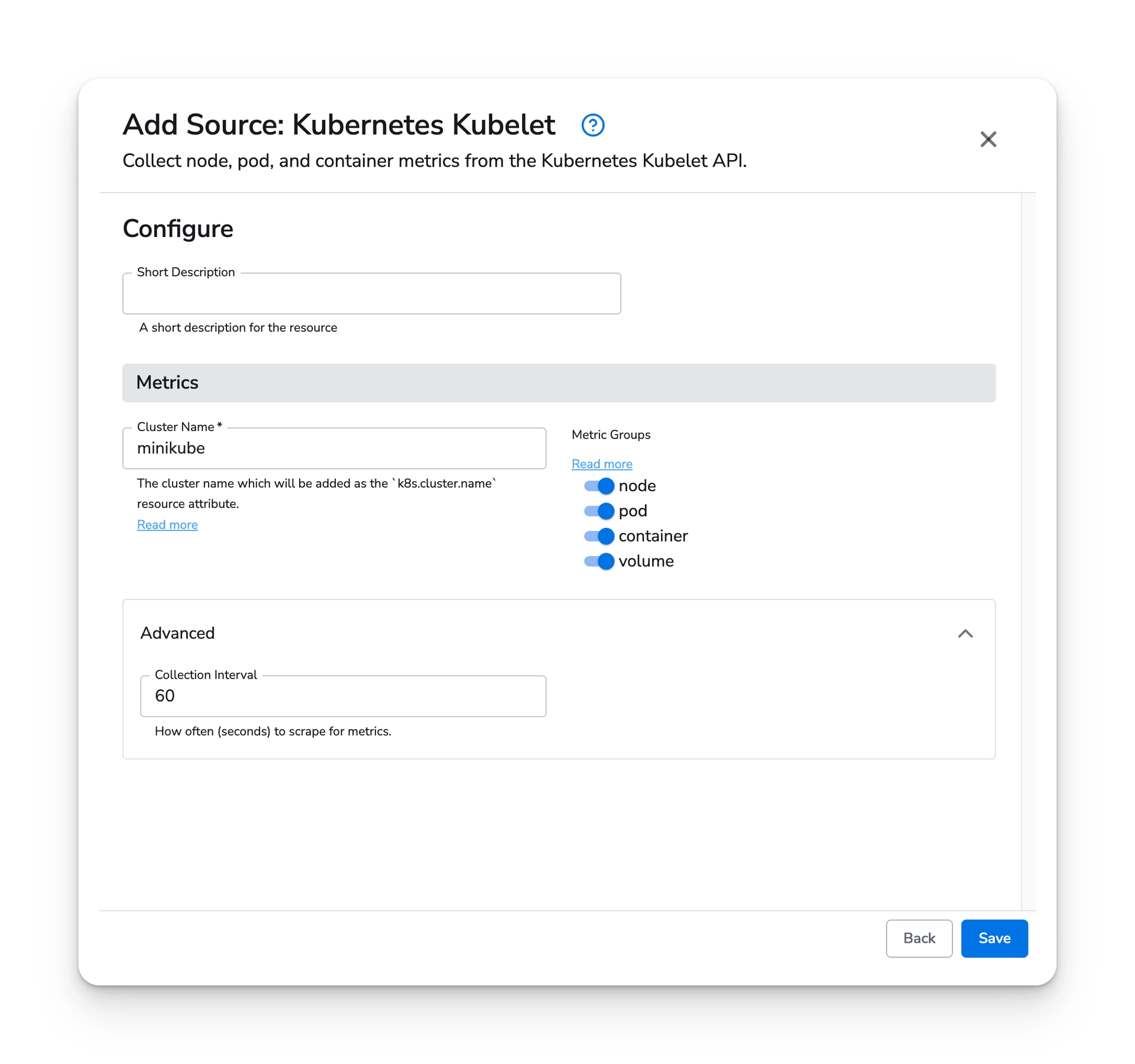Close the Add Source dialog
Image resolution: width=1135 pixels, height=1064 pixels.
coord(989,140)
